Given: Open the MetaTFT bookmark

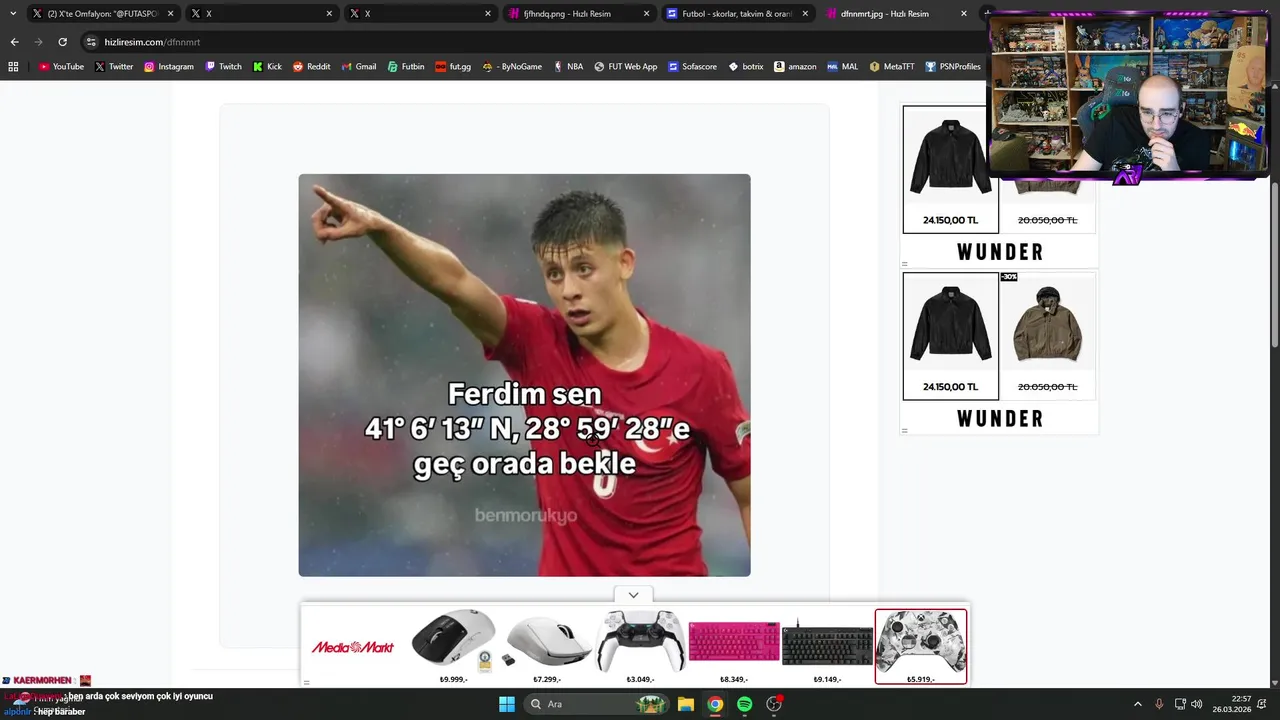Looking at the screenshot, I should [892, 67].
